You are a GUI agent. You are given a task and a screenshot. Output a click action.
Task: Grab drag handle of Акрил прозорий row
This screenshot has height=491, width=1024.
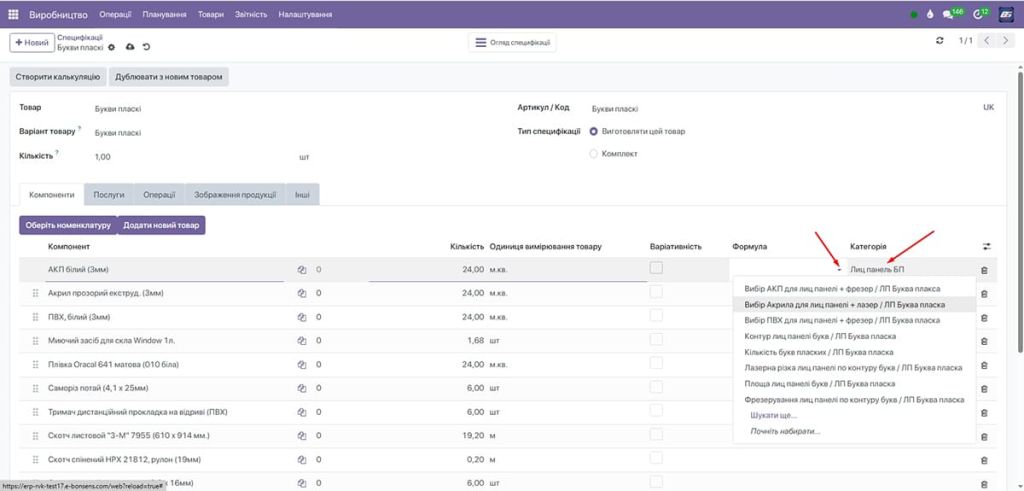click(35, 293)
